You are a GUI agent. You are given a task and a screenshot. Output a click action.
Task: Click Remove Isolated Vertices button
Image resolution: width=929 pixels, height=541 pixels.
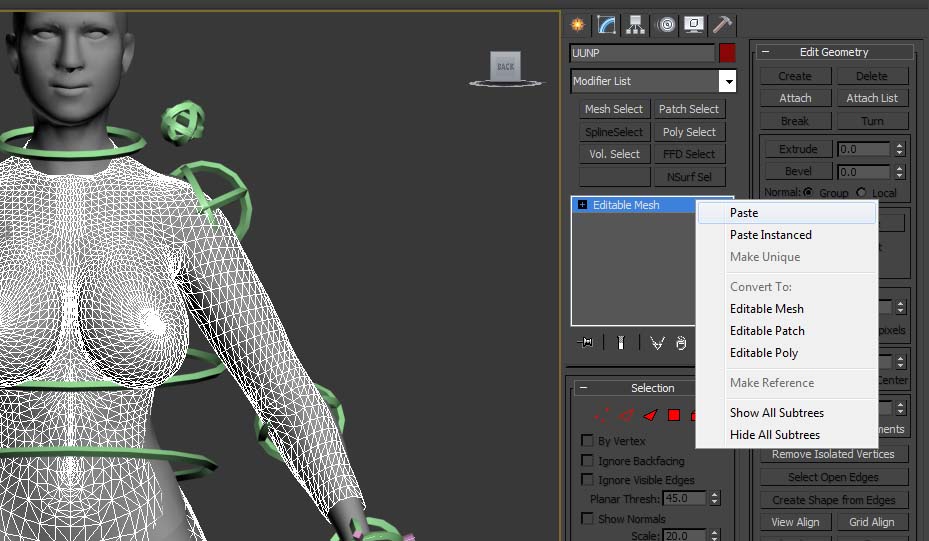pyautogui.click(x=833, y=454)
